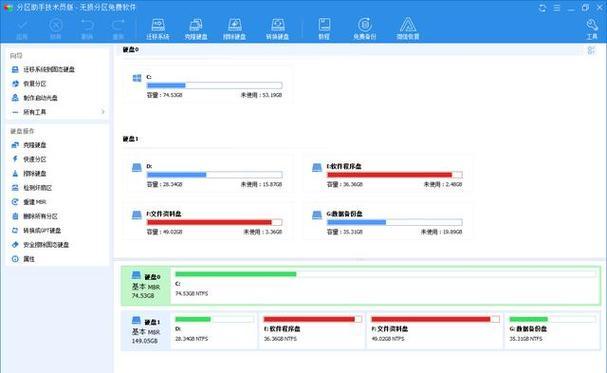Open the 克隆硬盘 toolbar tool

[x=196, y=29]
